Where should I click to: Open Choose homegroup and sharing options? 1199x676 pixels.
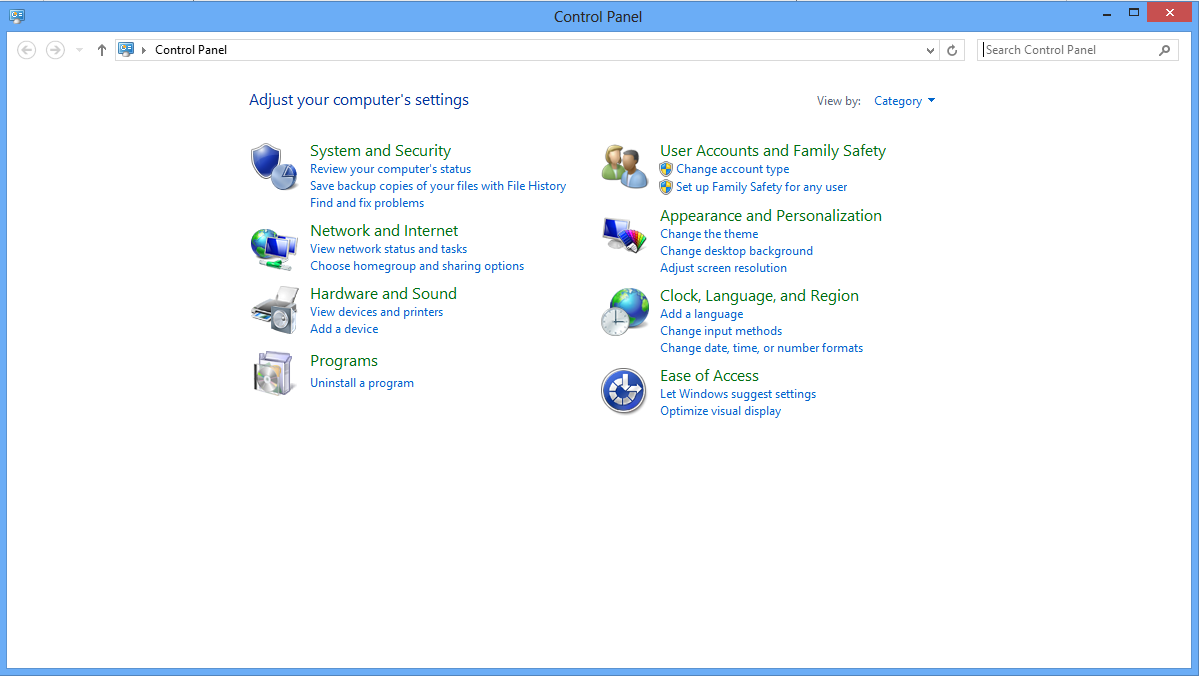pyautogui.click(x=417, y=266)
